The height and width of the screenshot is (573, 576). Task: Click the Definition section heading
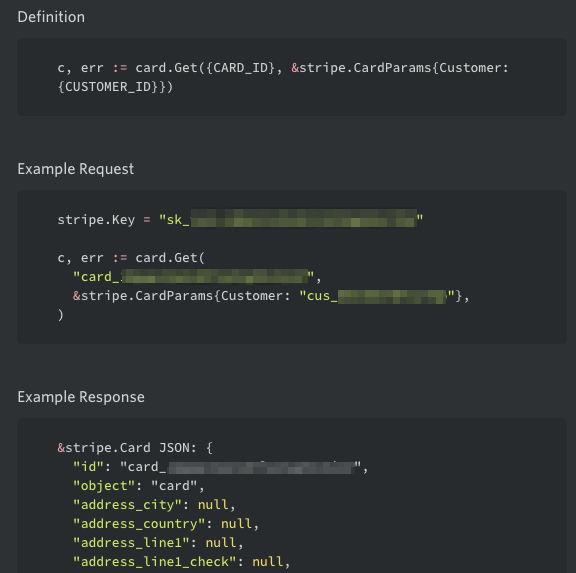point(51,17)
